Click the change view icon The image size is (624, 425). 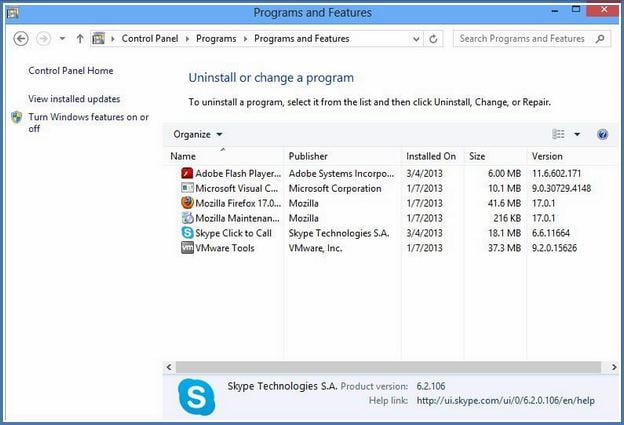coord(558,135)
